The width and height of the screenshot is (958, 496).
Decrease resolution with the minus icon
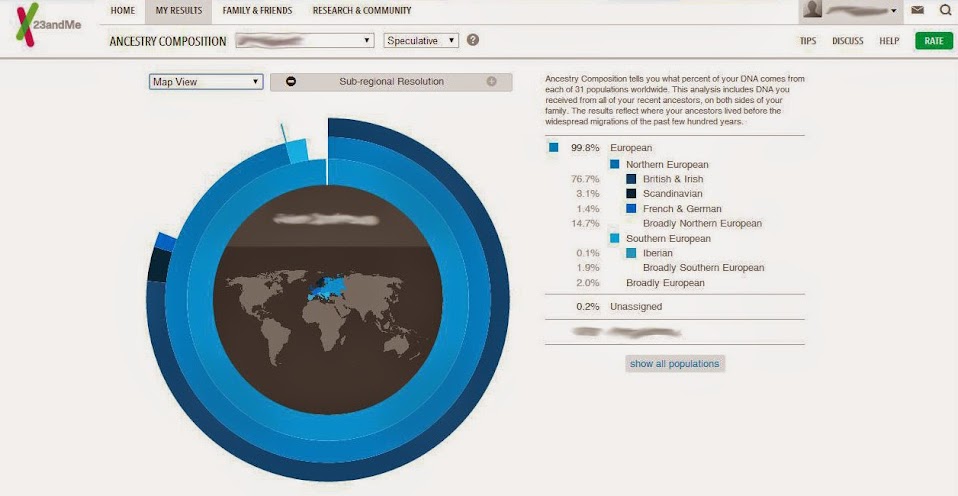(291, 81)
